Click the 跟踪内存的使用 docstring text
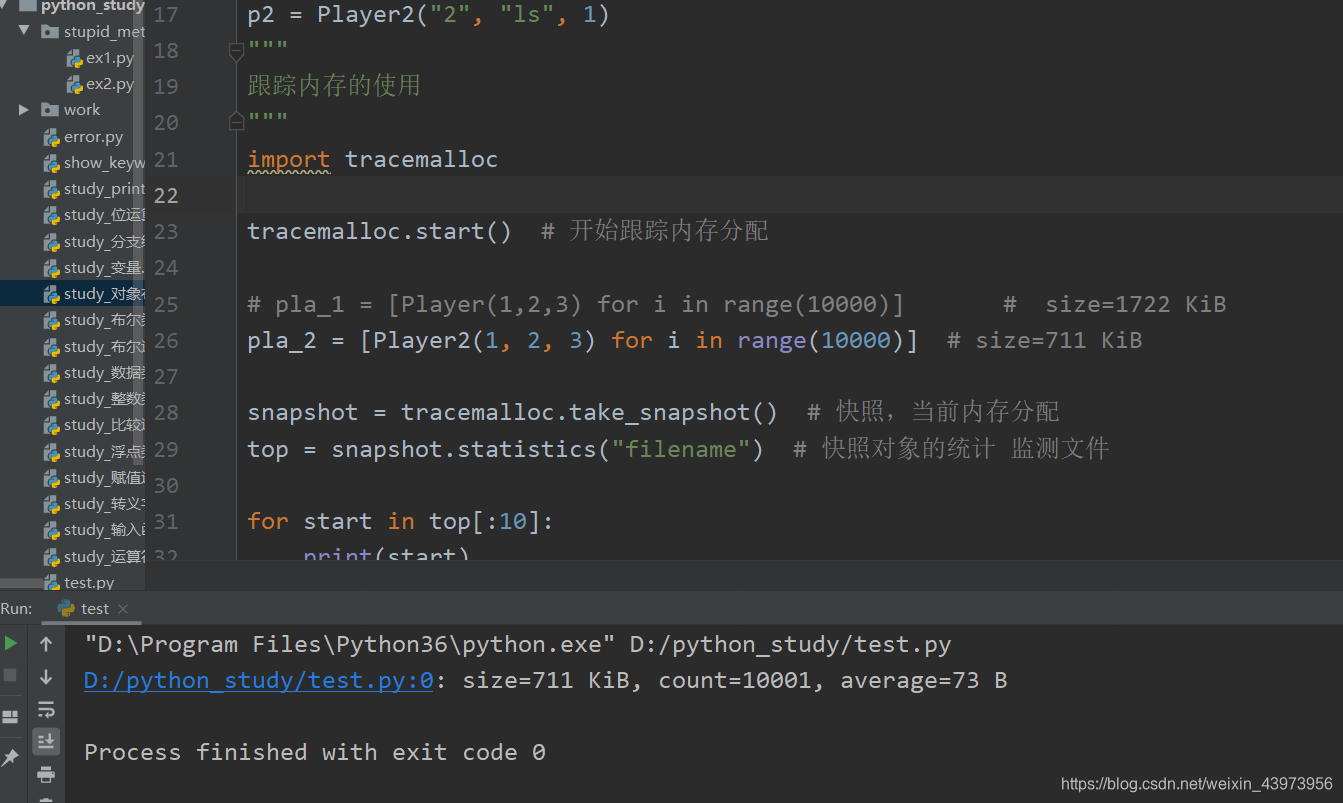The image size is (1343, 803). point(334,86)
